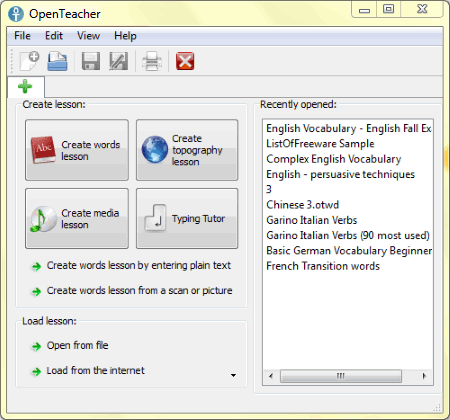Open a file using the folder toolbar icon
The width and height of the screenshot is (450, 420).
click(57, 61)
